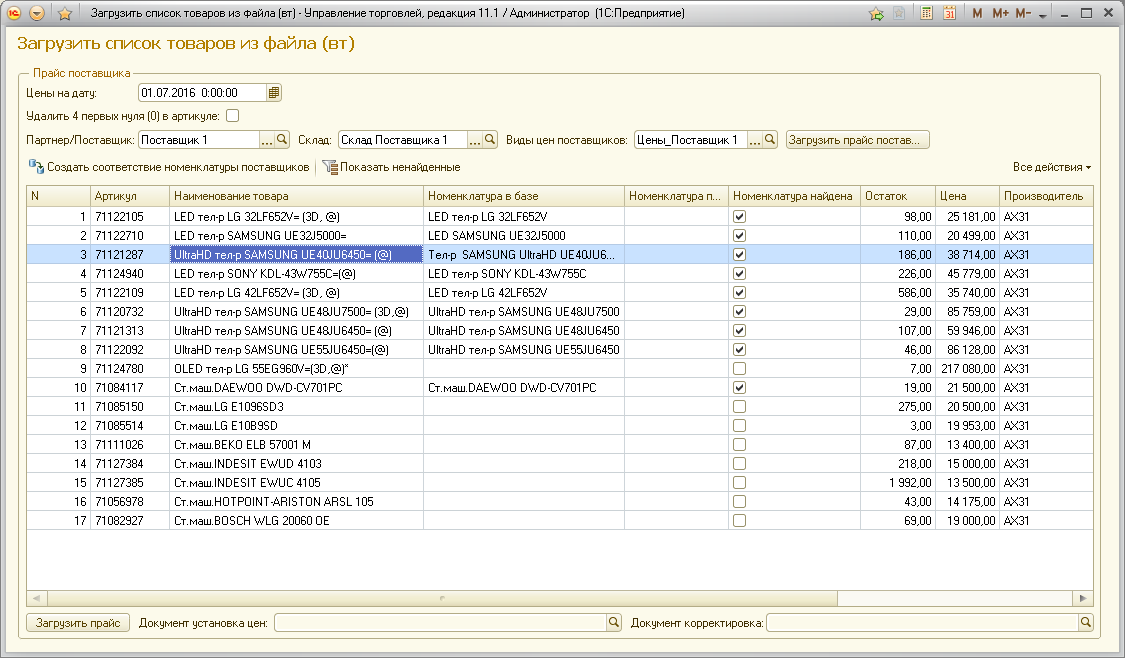The height and width of the screenshot is (658, 1125).
Task: Click the Загрузить прайс постав... button
Action: tap(857, 140)
